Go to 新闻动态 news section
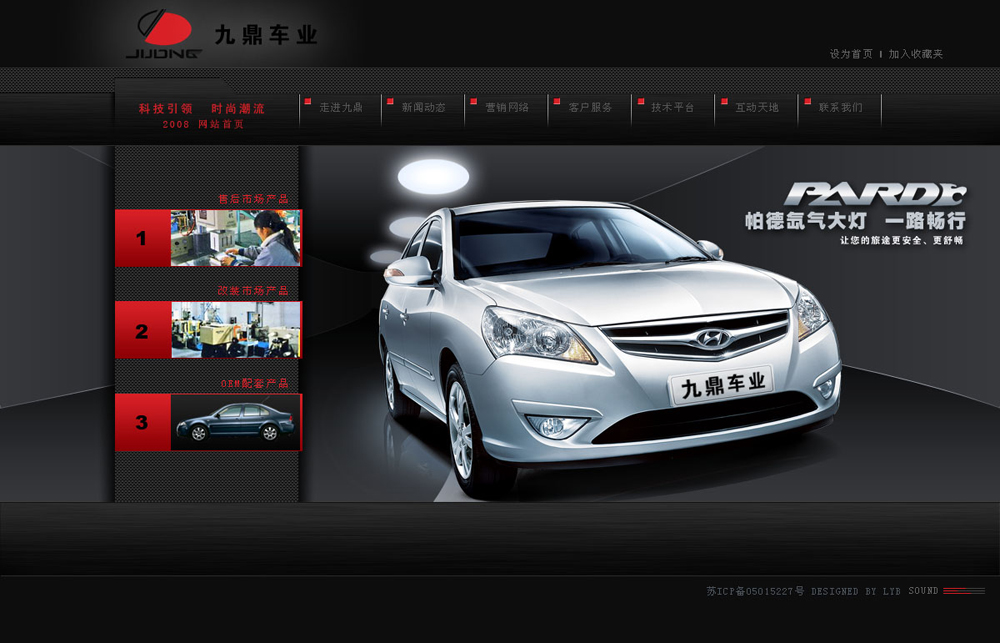1000x643 pixels. pos(423,108)
